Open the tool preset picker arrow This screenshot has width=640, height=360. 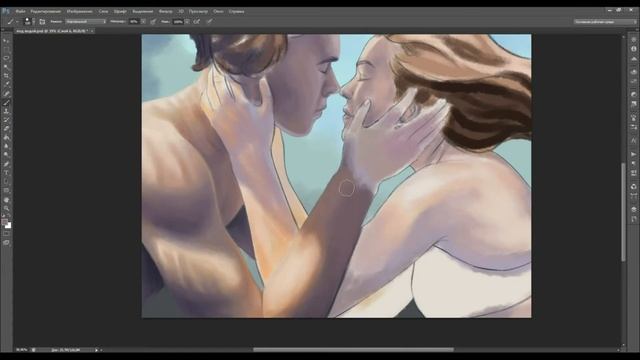point(17,22)
